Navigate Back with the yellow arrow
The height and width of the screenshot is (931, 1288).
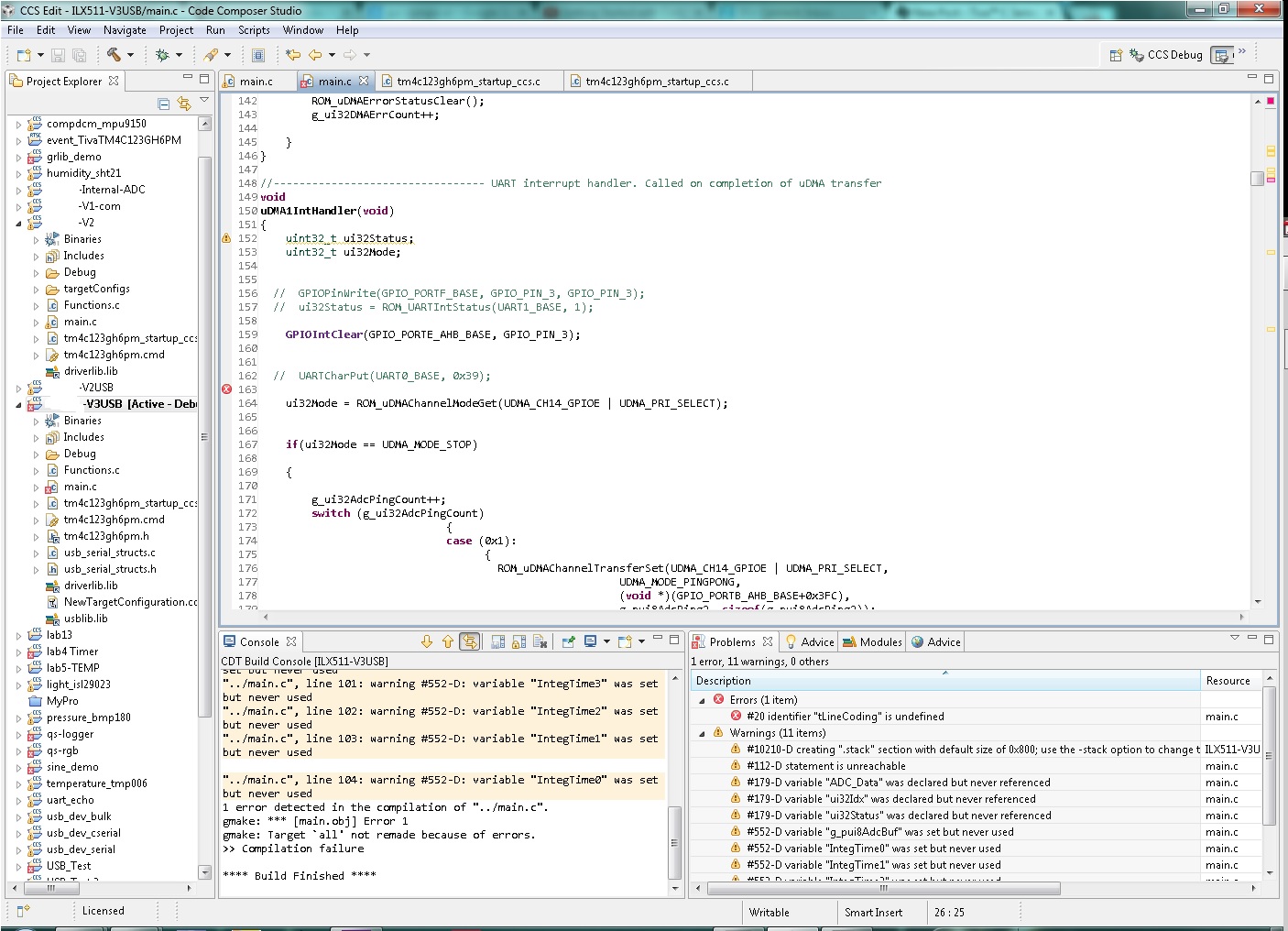[x=315, y=55]
